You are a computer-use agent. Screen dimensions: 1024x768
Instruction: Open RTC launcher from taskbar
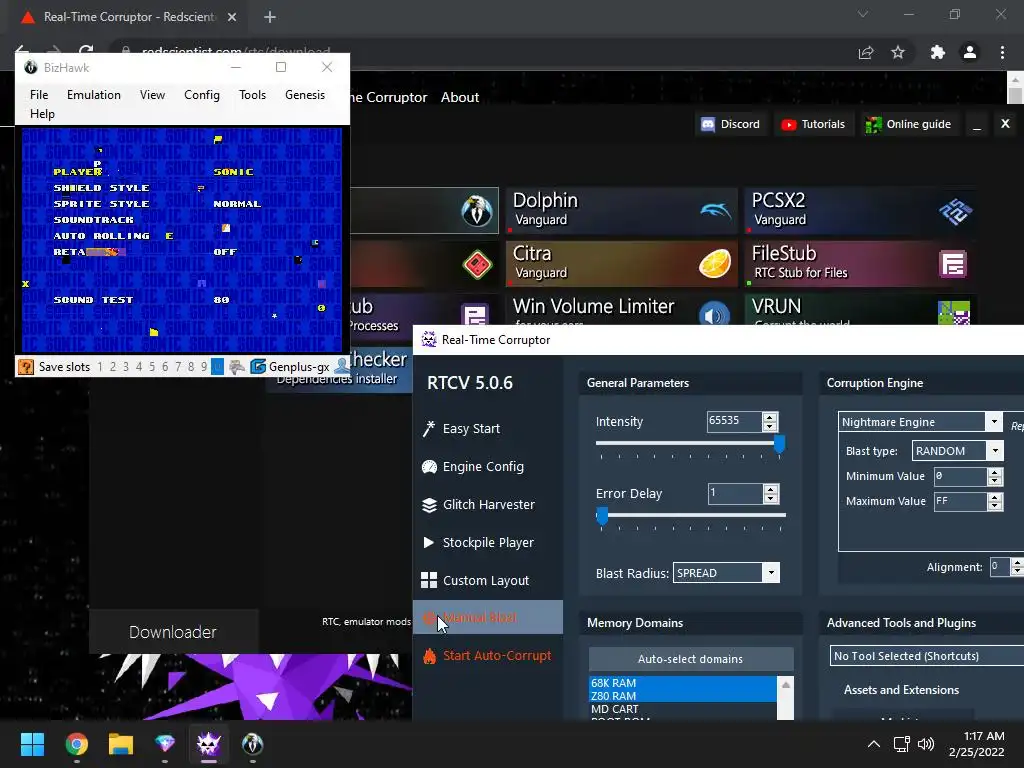tap(209, 744)
